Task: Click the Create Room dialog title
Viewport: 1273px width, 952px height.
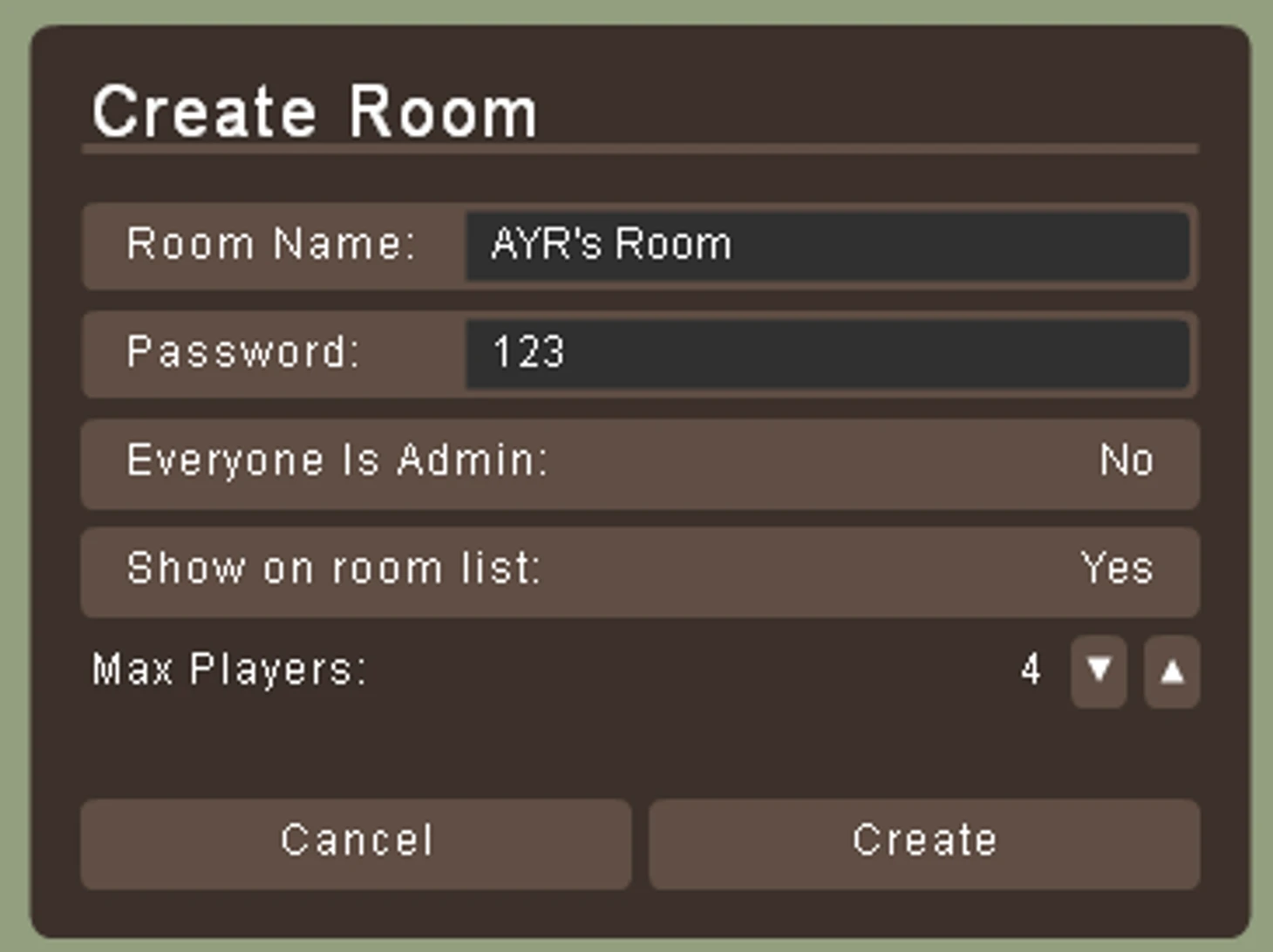Action: (x=315, y=112)
